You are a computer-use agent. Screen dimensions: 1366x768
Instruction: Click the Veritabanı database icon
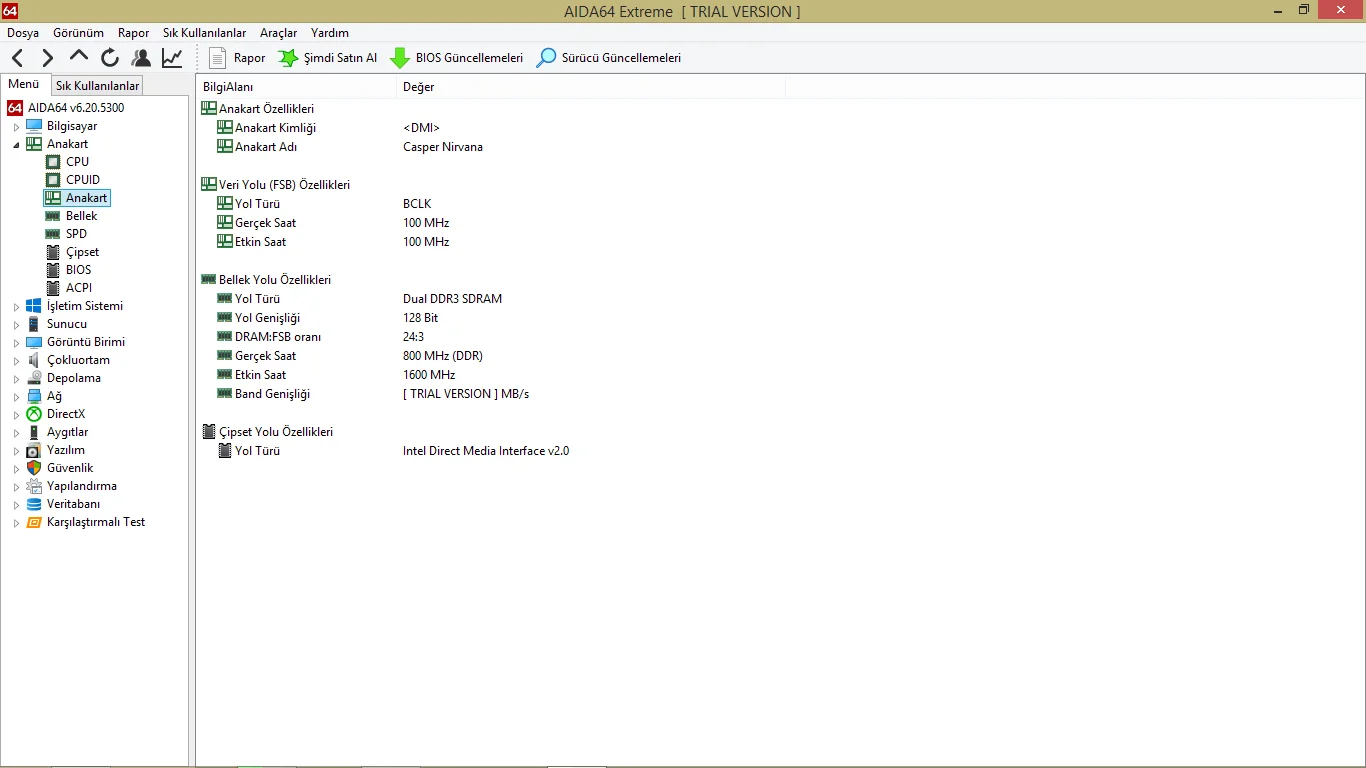click(34, 504)
